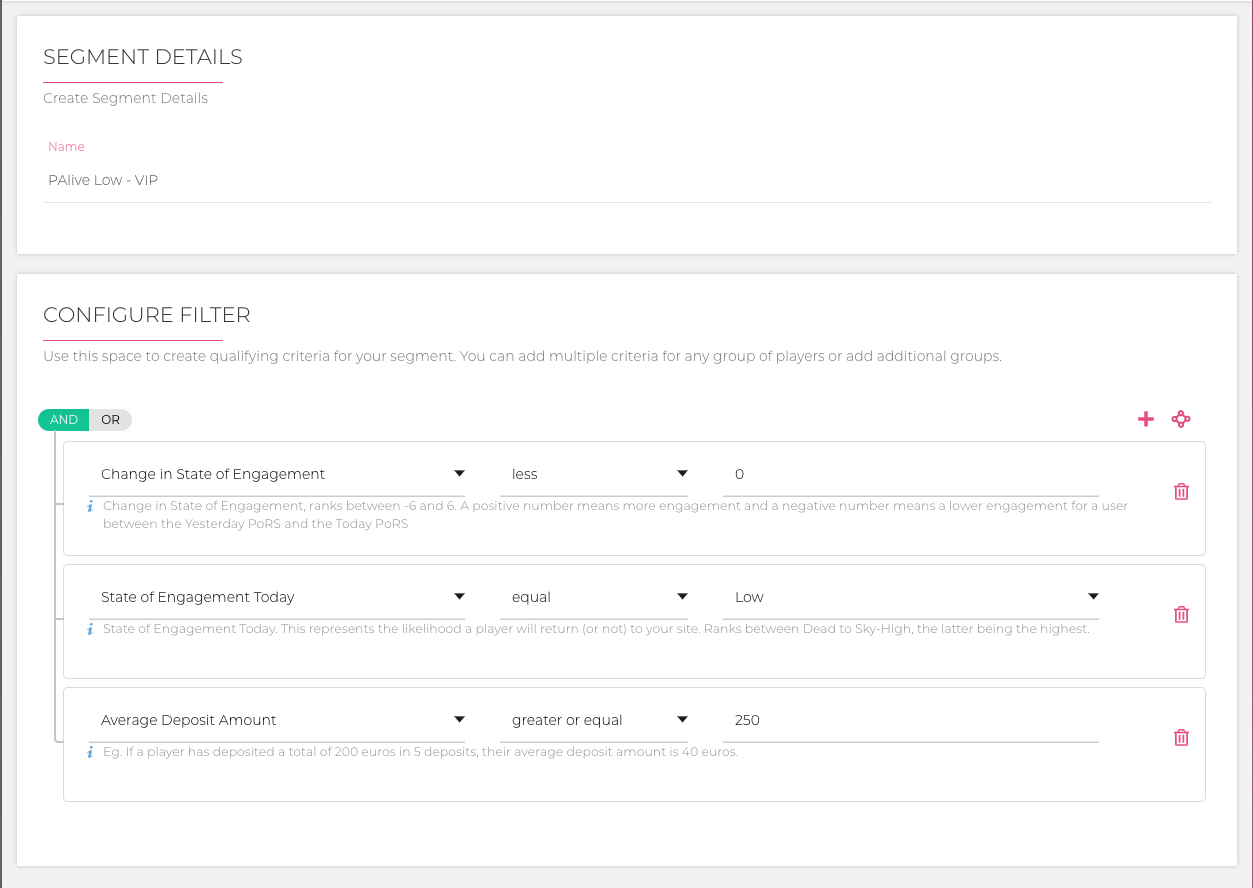Delete the Change in State of Engagement rule

[x=1181, y=491]
